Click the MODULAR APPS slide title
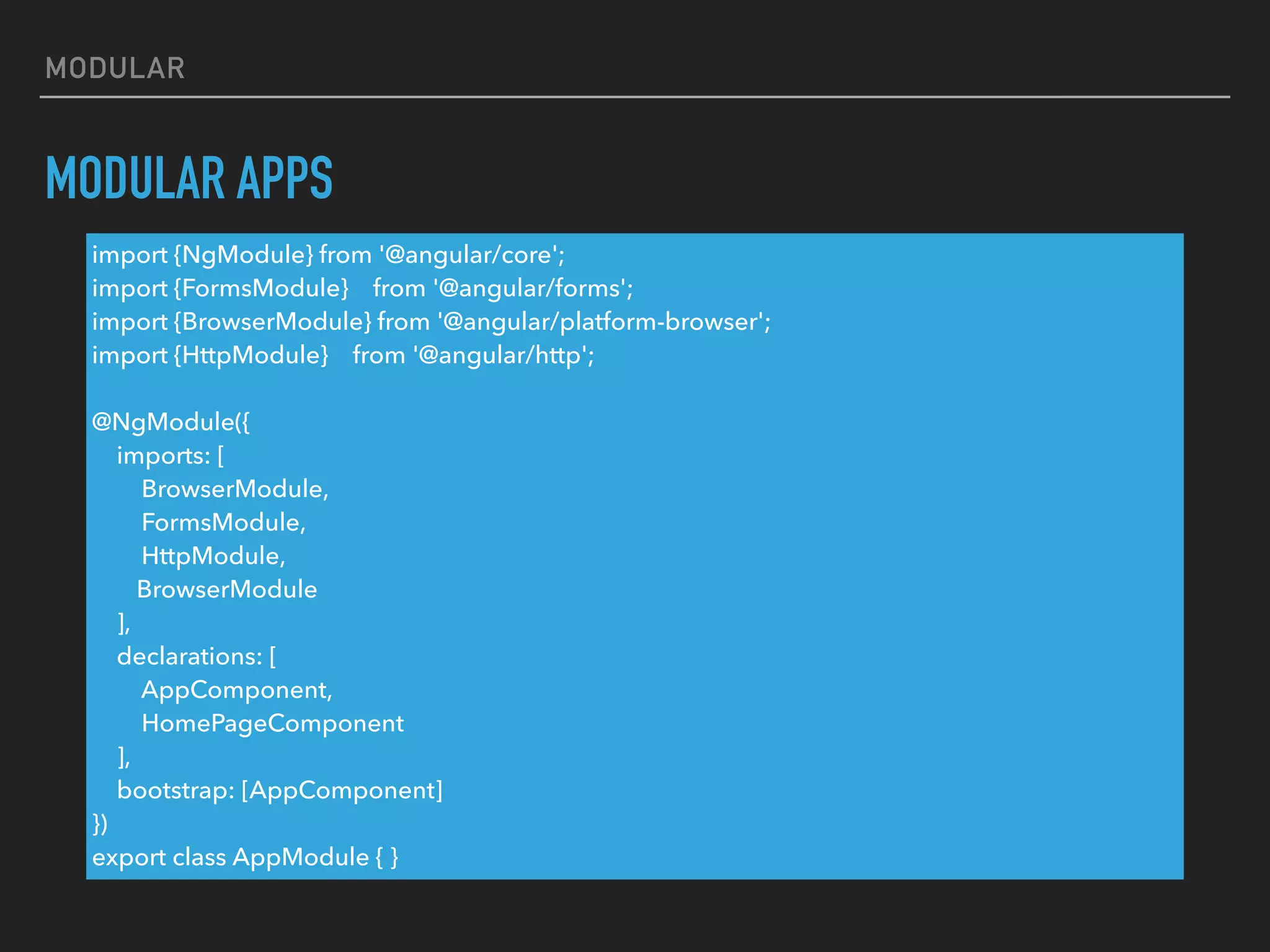 (x=189, y=178)
